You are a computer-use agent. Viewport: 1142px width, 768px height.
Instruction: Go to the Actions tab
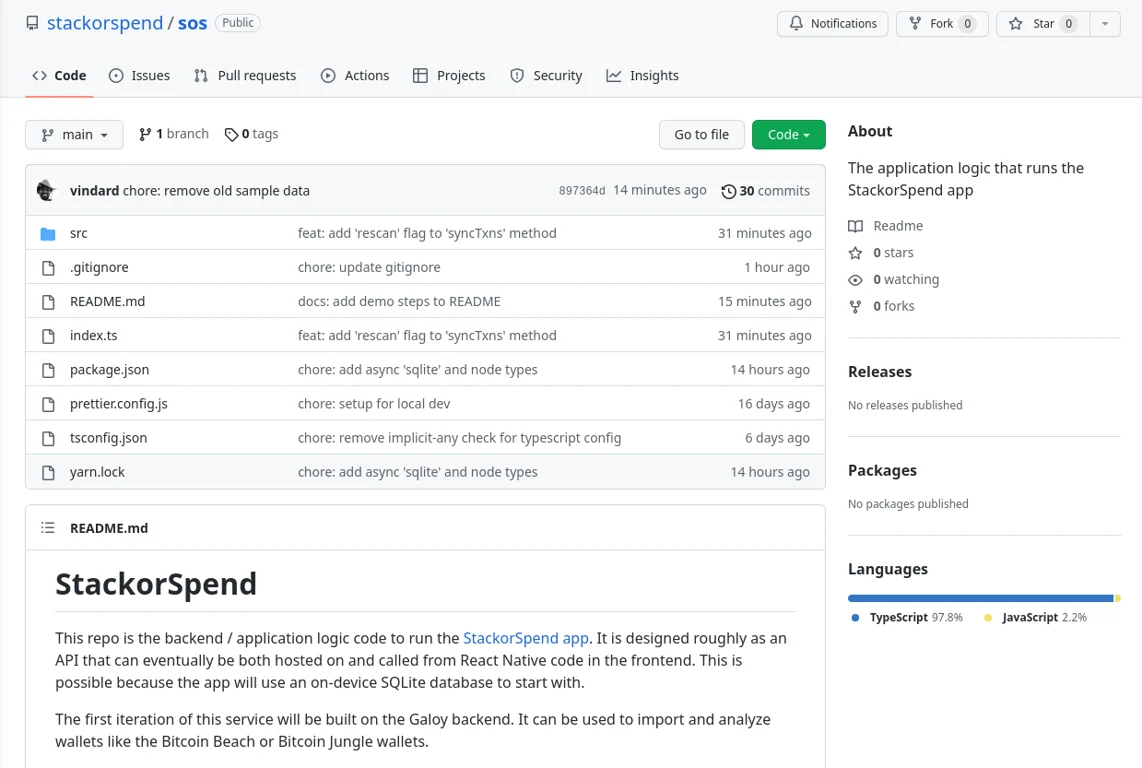pyautogui.click(x=355, y=76)
